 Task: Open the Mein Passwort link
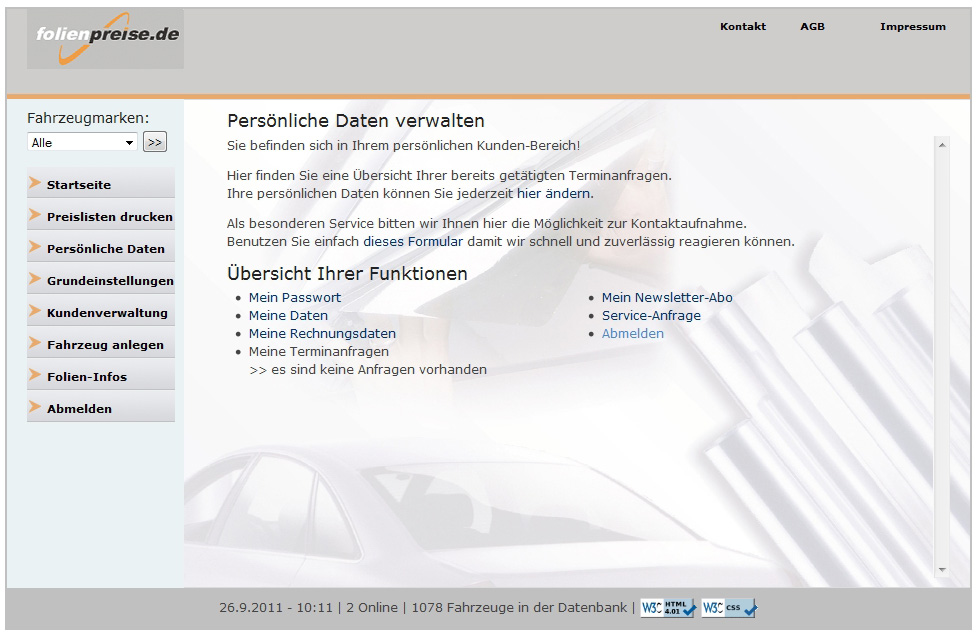[x=295, y=298]
